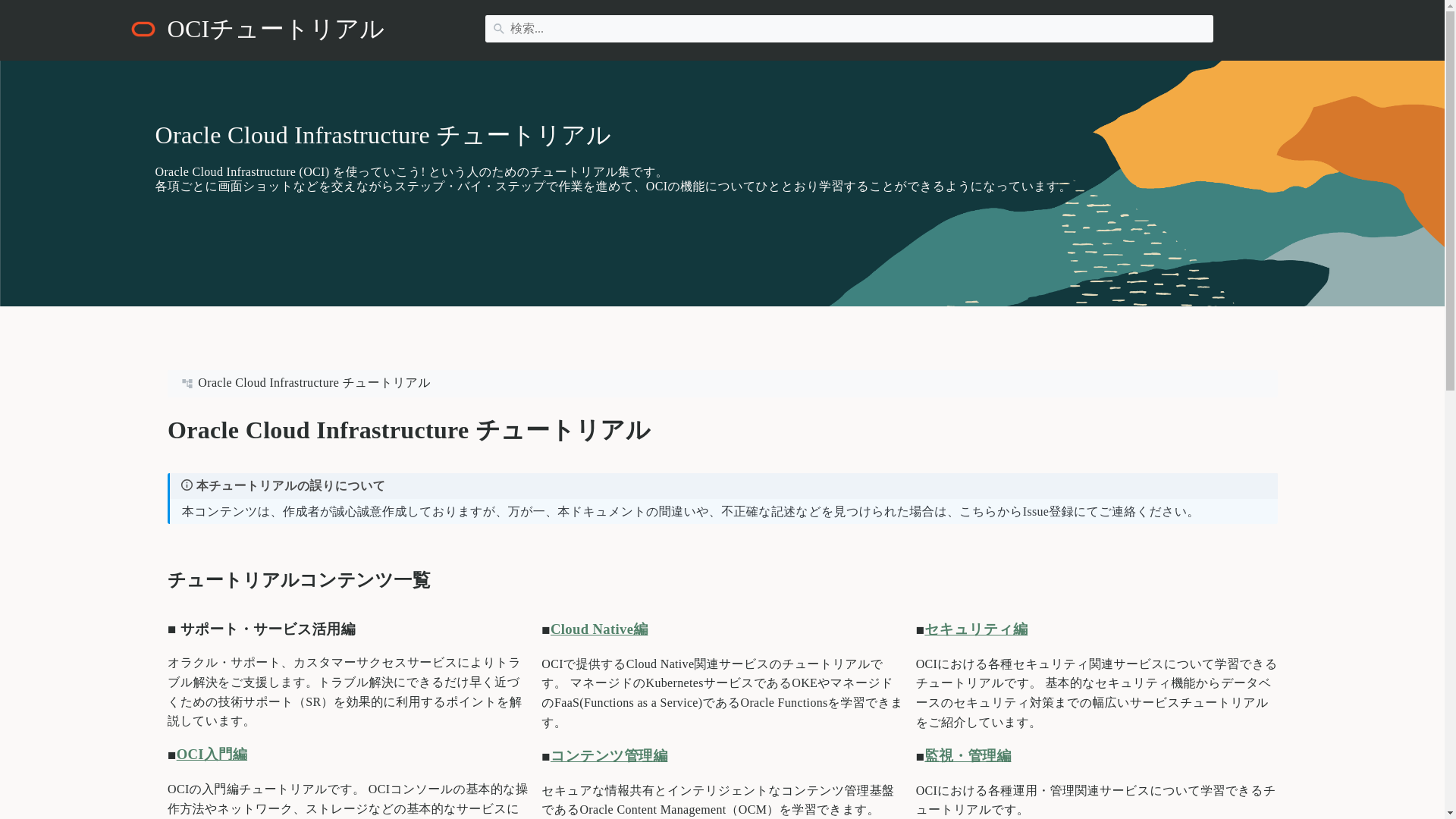Click the サポート description paragraph

346,692
